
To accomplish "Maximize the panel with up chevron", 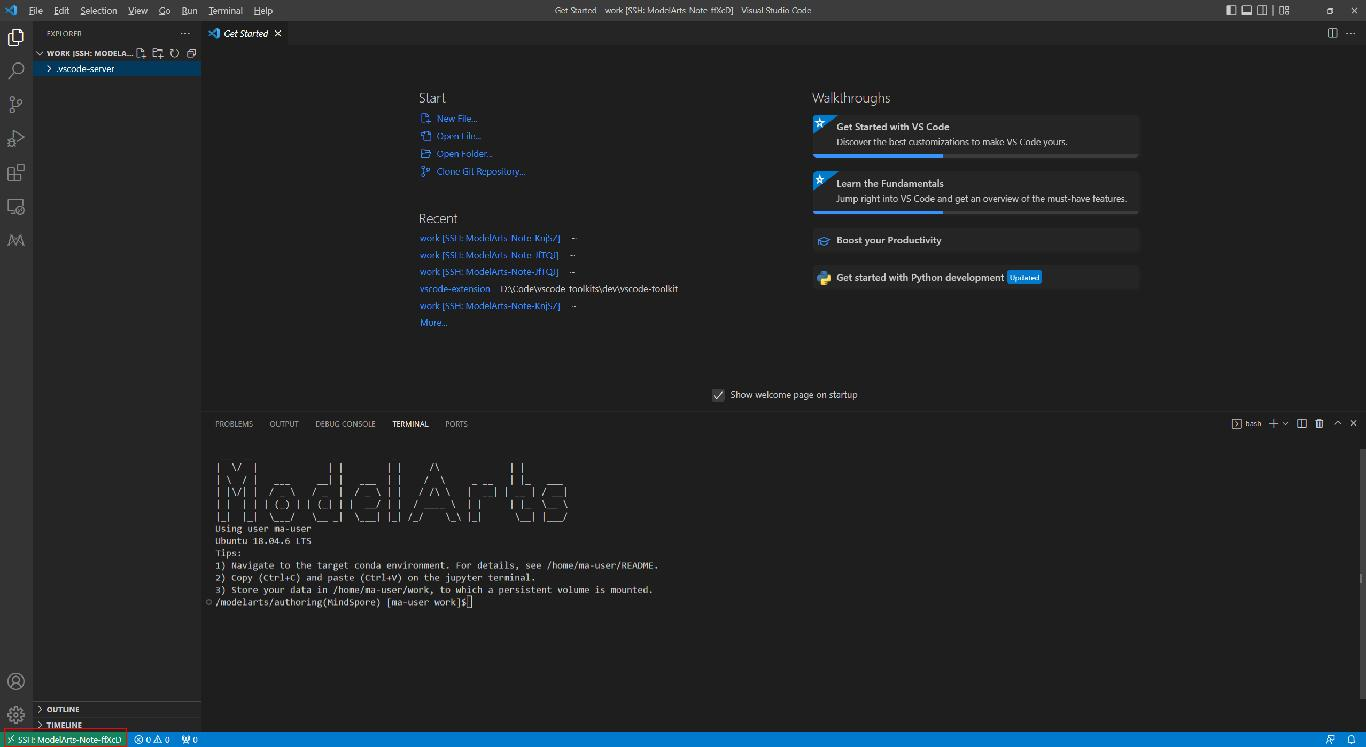I will (1337, 424).
